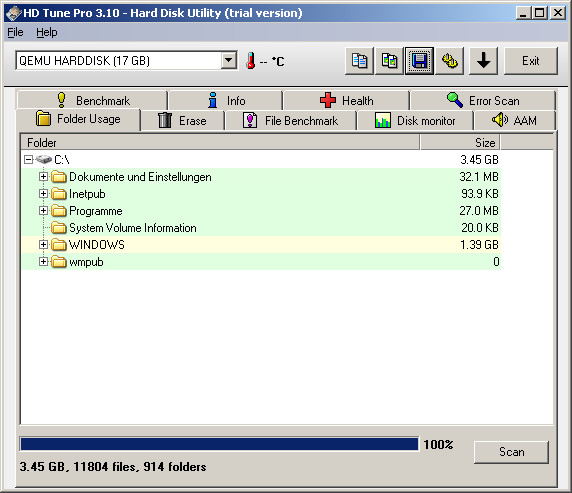Select the Programme row label

tap(96, 211)
